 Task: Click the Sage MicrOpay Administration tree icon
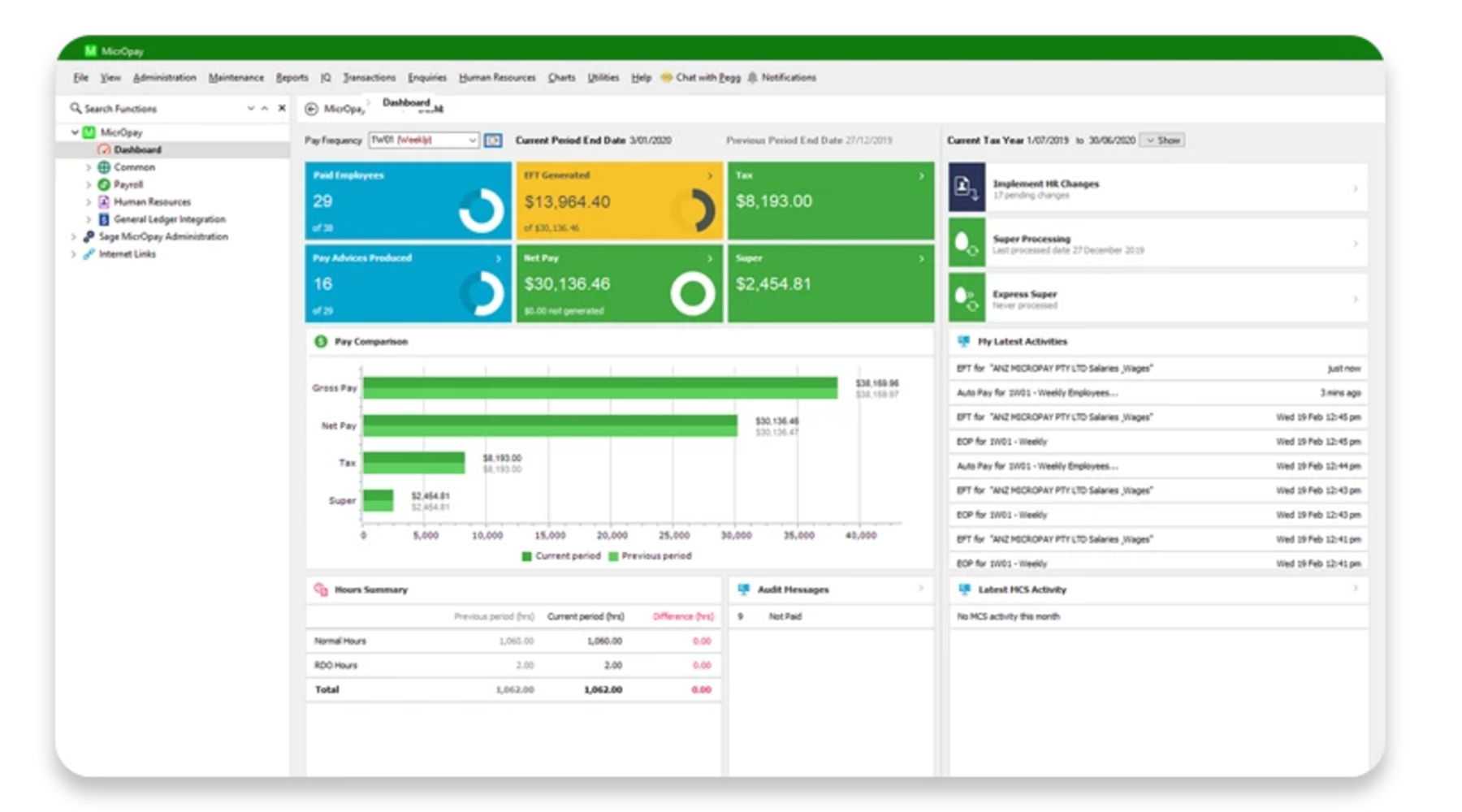click(x=89, y=237)
